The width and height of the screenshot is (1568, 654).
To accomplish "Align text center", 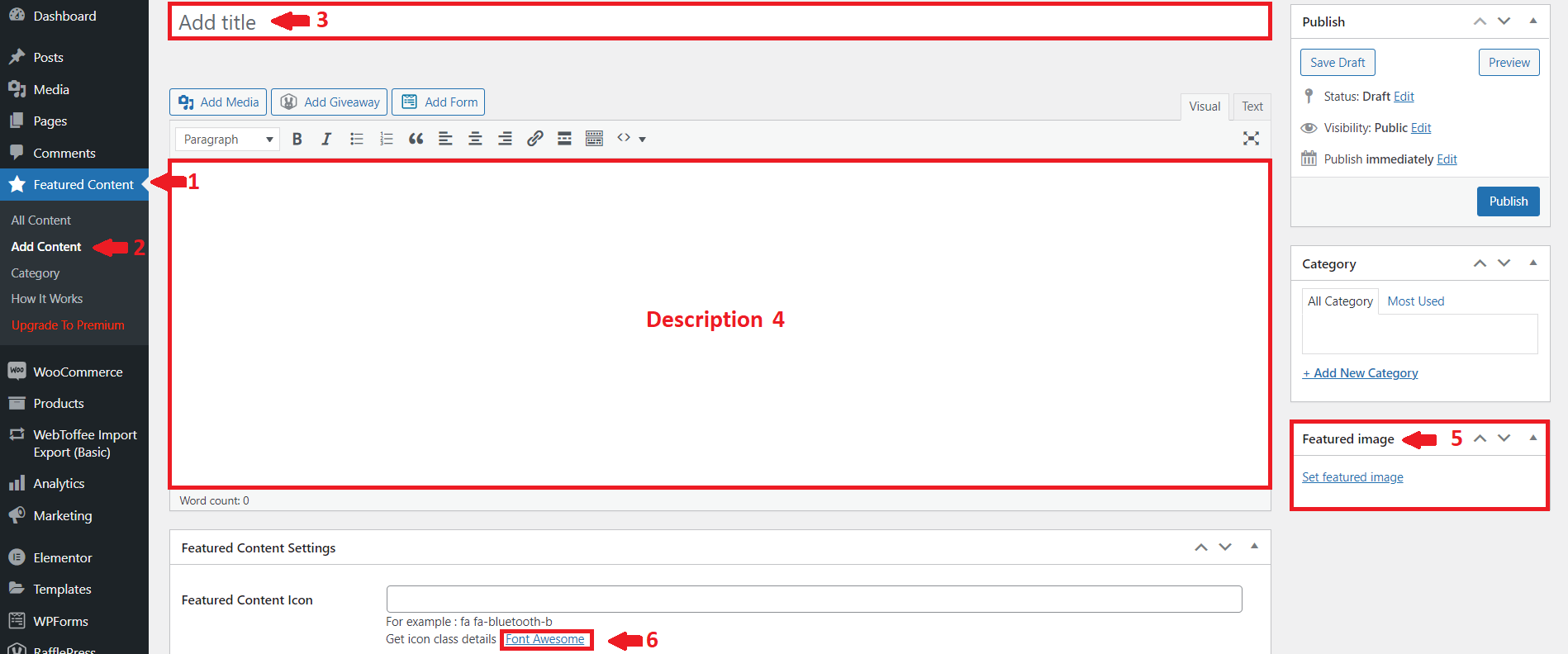I will point(475,139).
